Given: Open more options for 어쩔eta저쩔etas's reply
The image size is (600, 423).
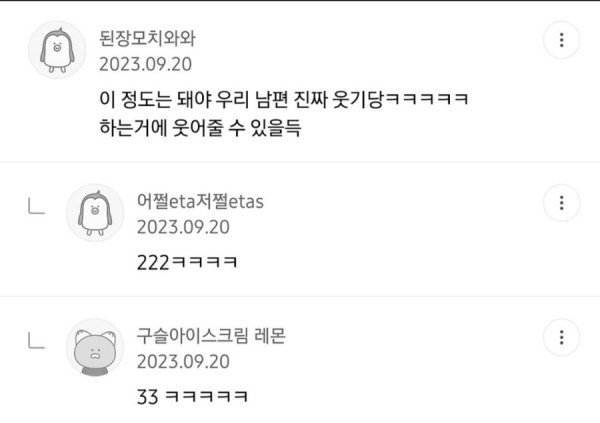Looking at the screenshot, I should point(561,203).
